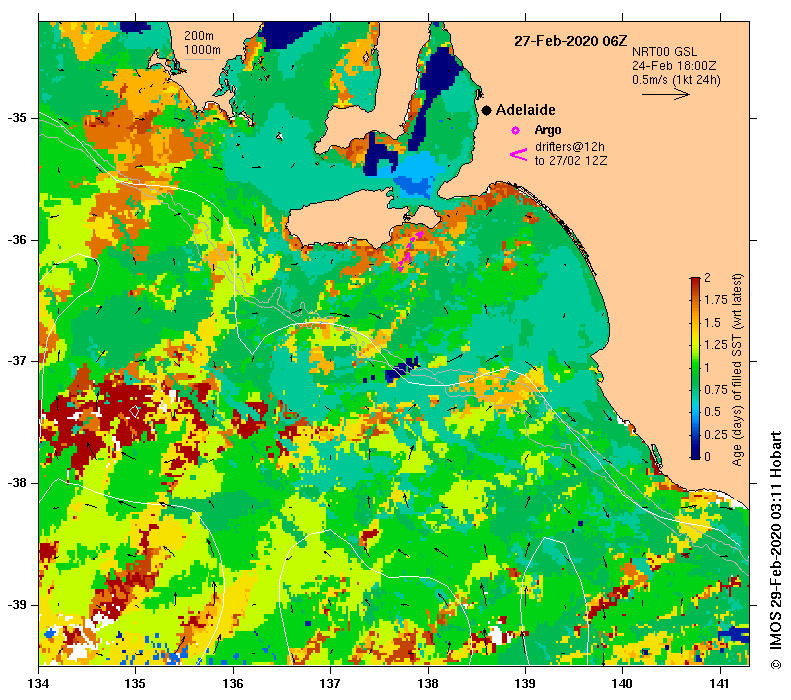Click the 0.5m/s current scale arrow
This screenshot has height=700, width=791.
tap(666, 94)
